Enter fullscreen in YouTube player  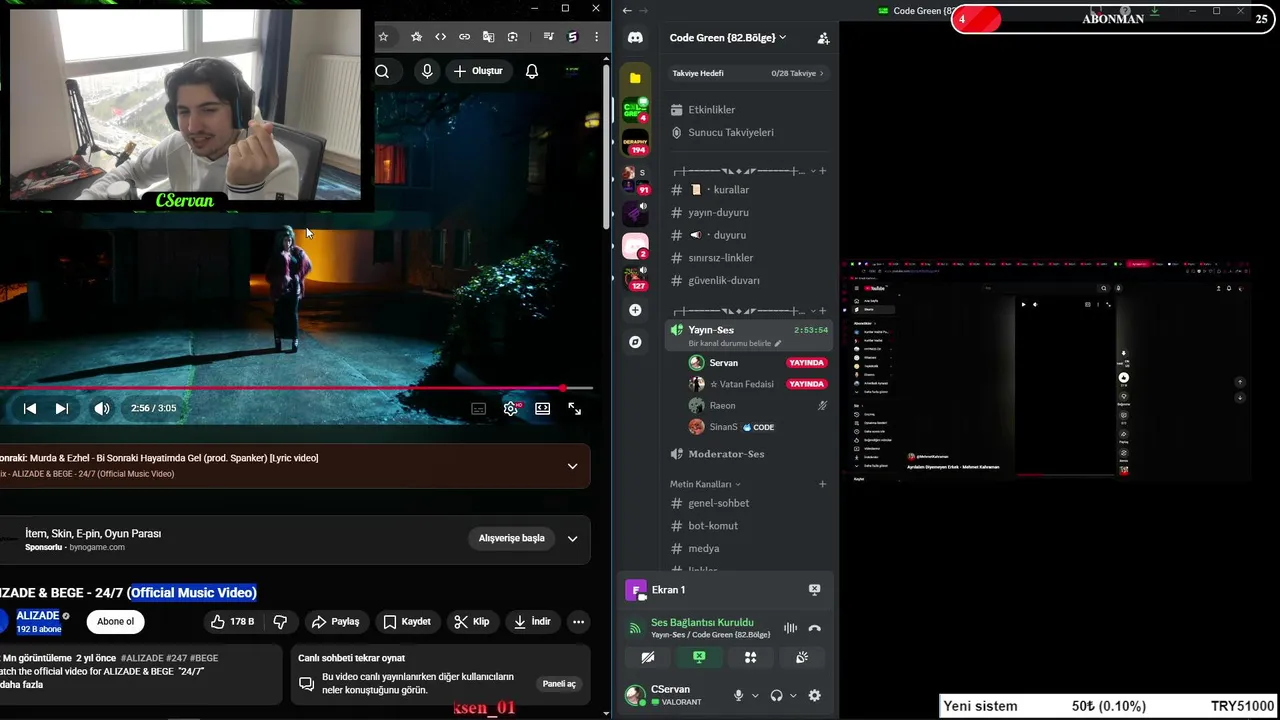(x=575, y=408)
